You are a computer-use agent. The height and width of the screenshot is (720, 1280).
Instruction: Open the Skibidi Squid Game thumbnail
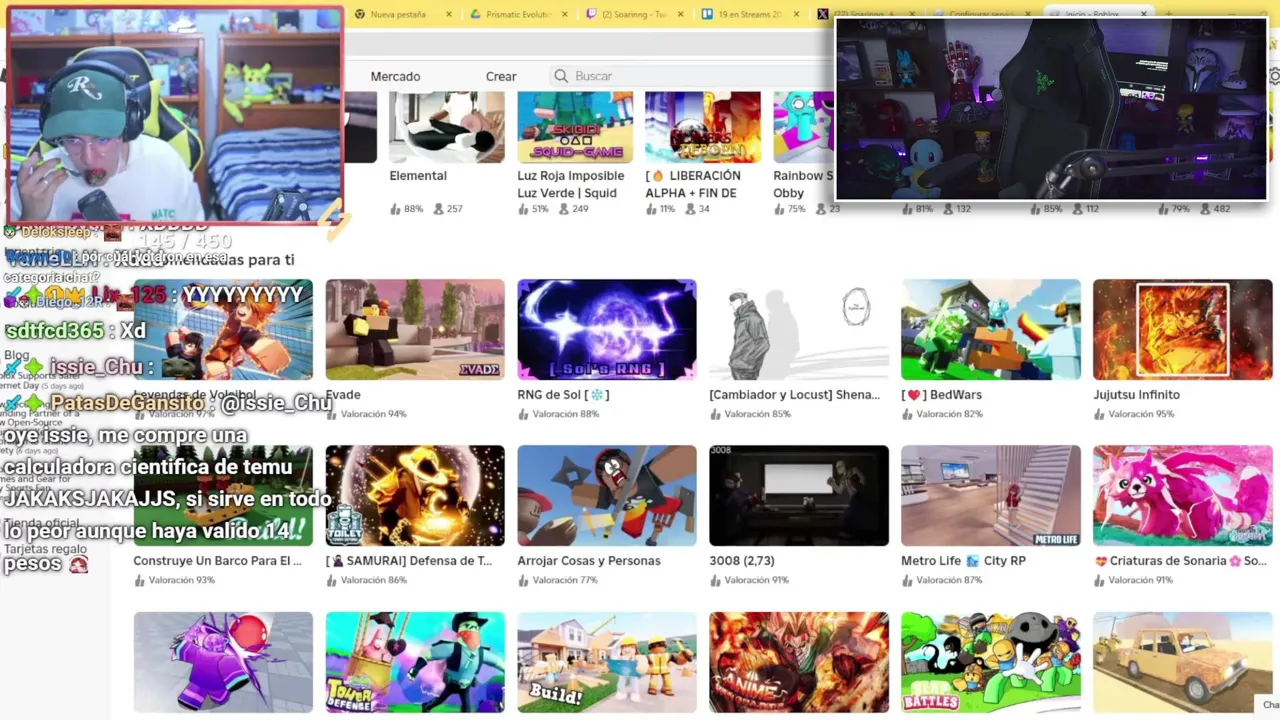(575, 127)
